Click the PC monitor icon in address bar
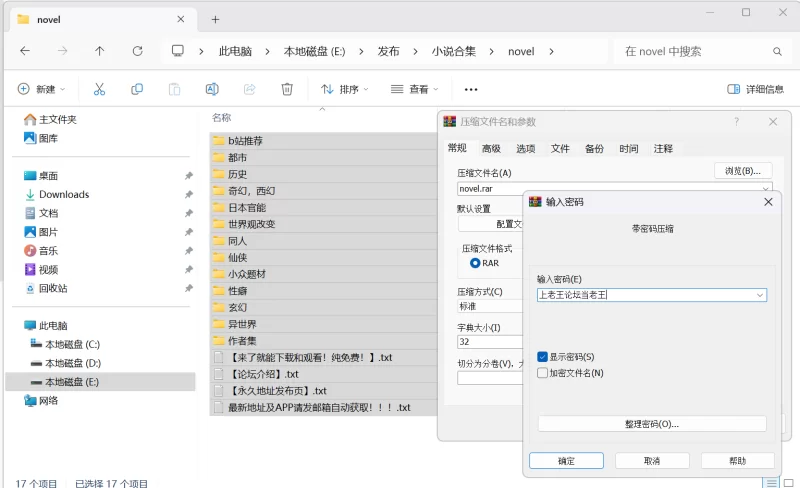This screenshot has width=800, height=488. pyautogui.click(x=178, y=51)
